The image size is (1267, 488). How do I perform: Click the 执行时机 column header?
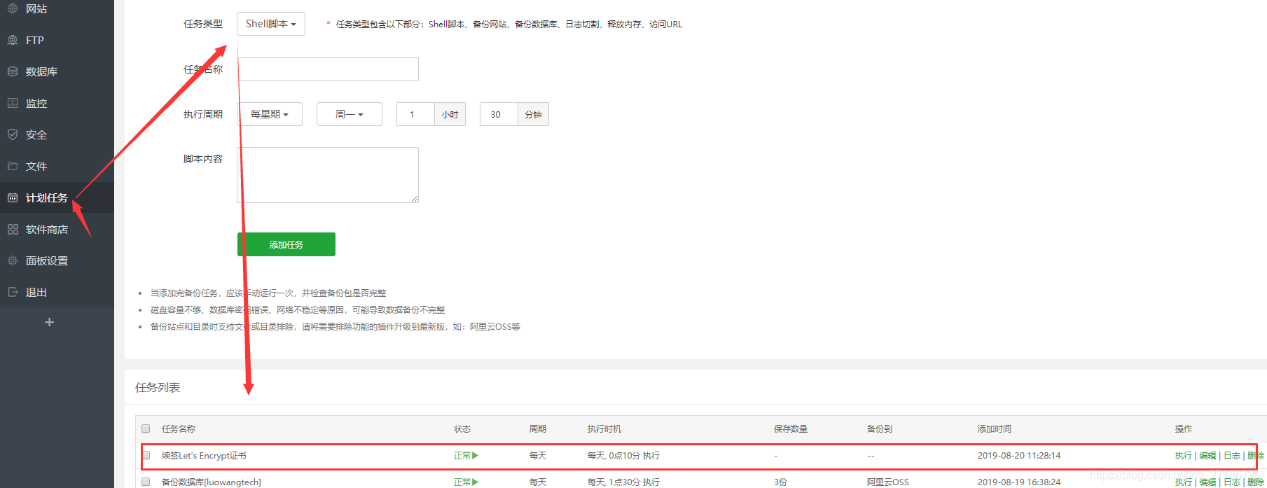point(604,429)
